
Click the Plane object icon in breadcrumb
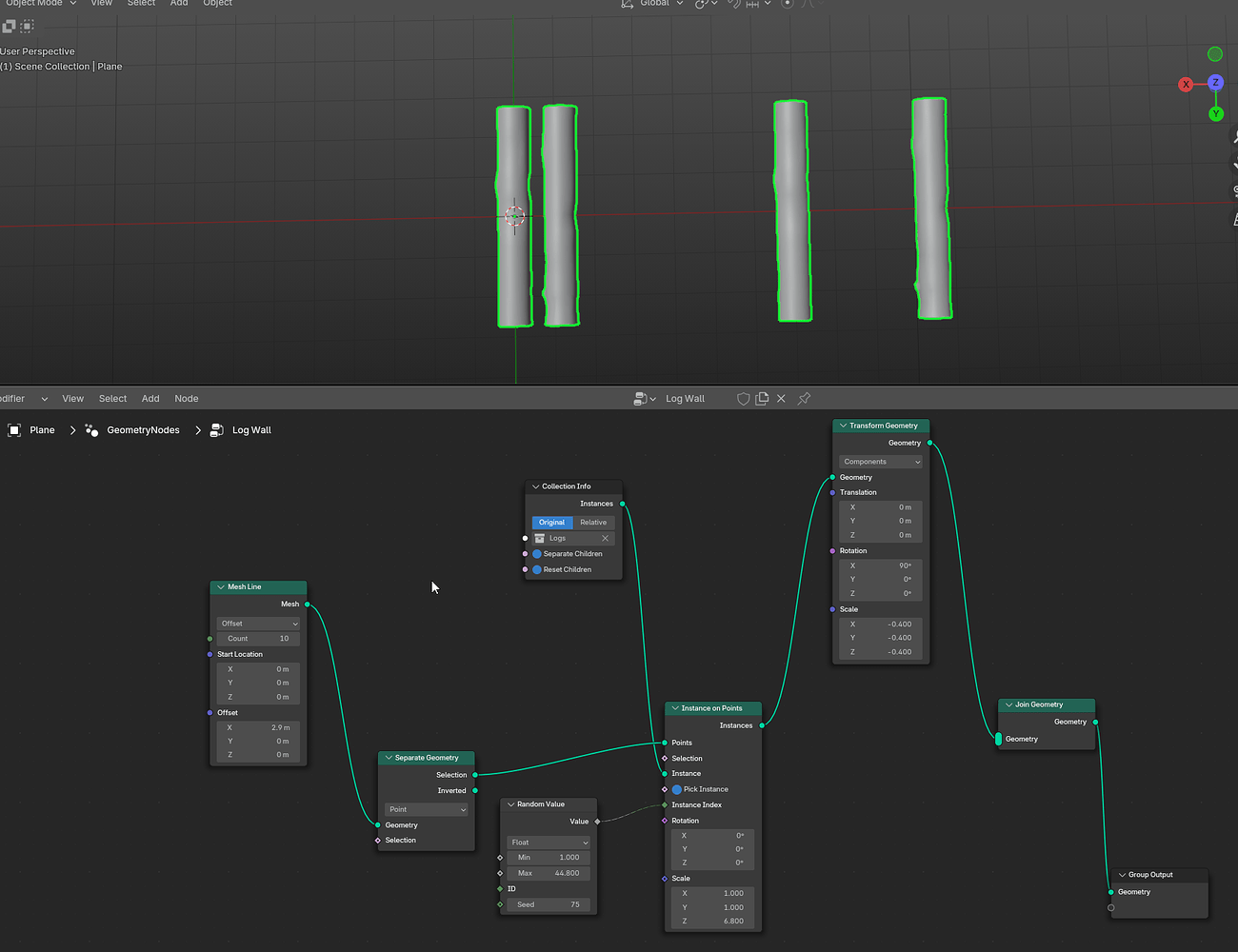pos(14,430)
